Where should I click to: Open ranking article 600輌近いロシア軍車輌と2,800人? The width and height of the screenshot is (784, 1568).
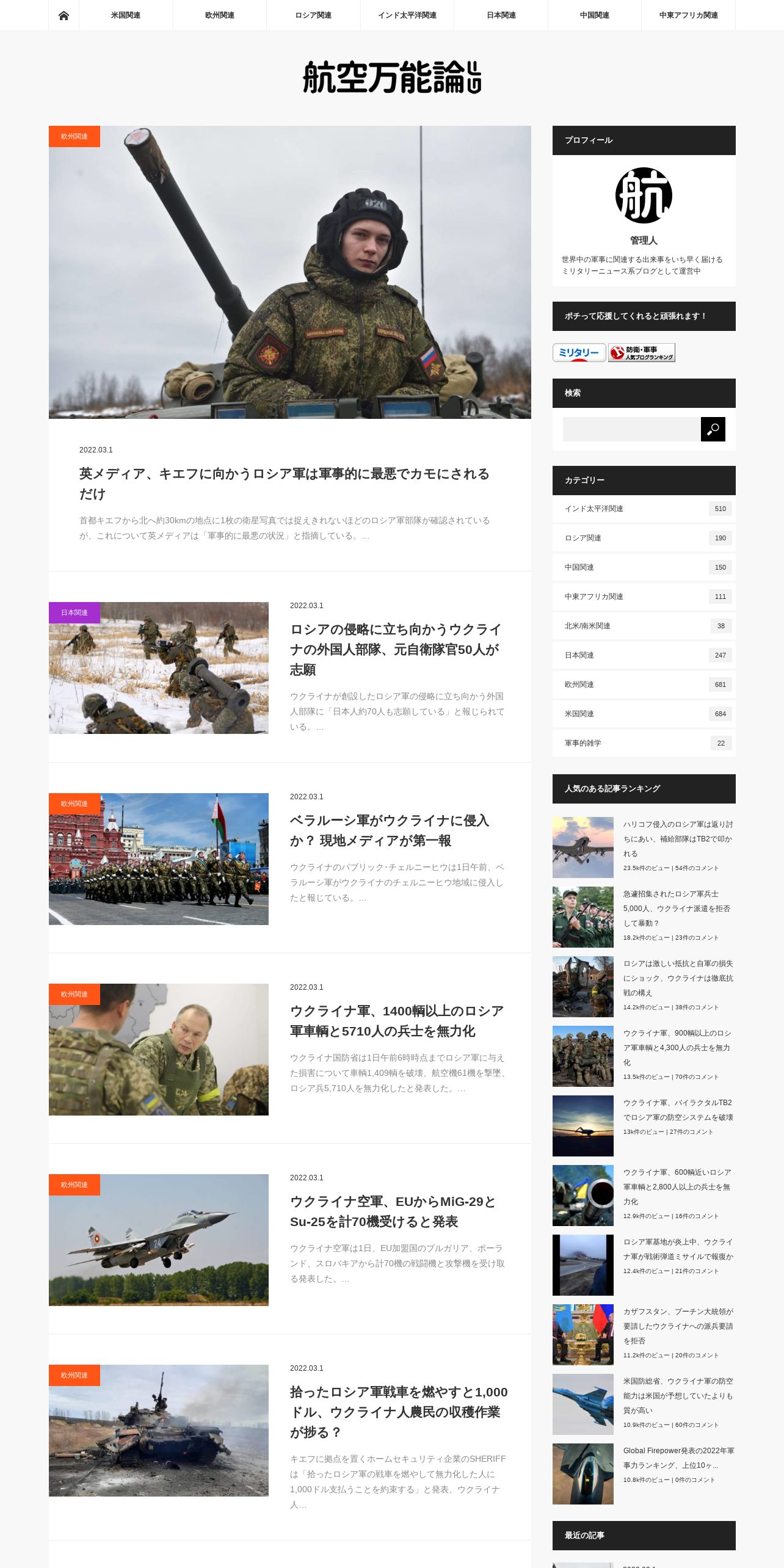coord(677,1187)
